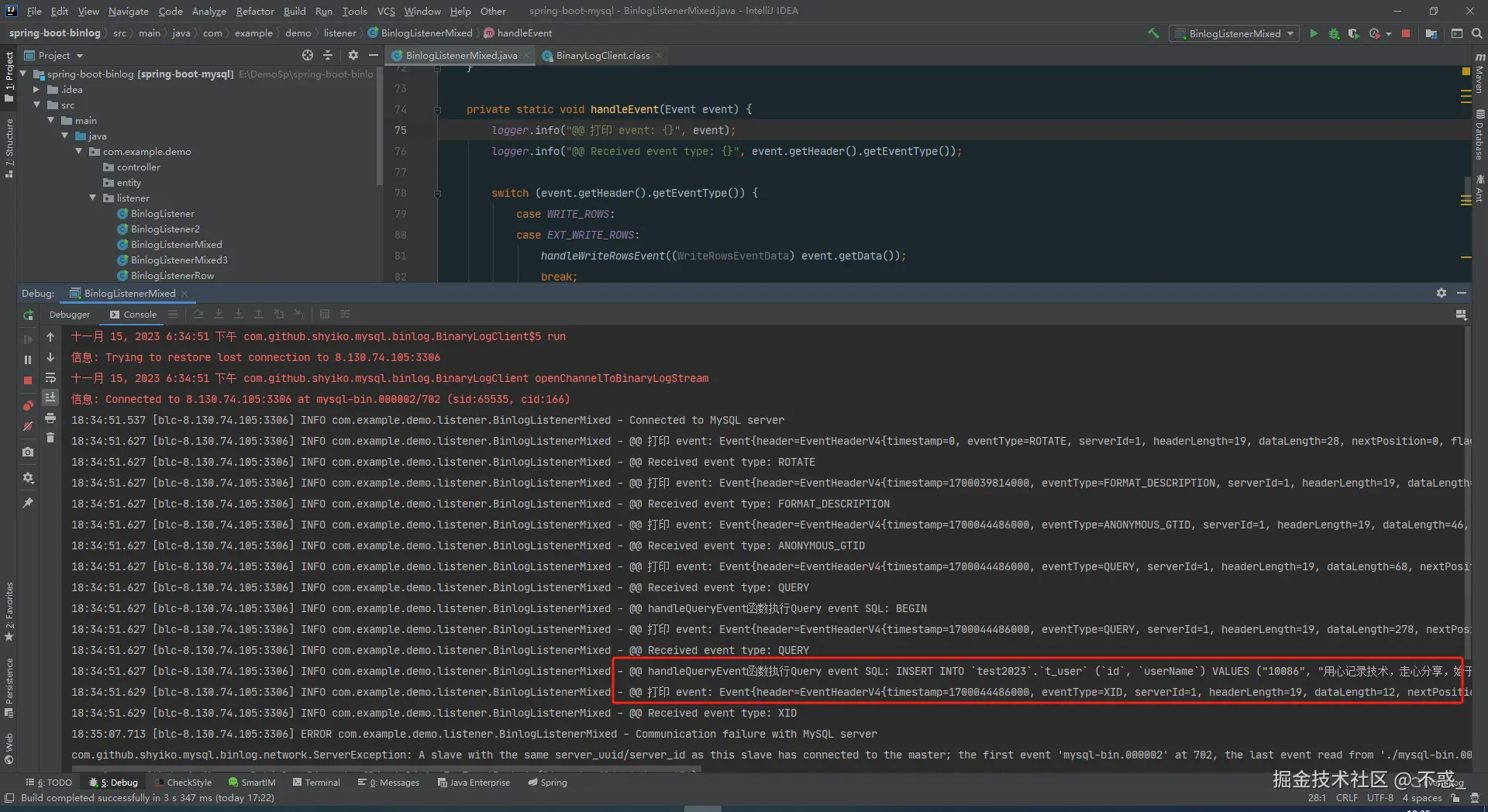Toggle scroll to end in the console
Image resolution: width=1488 pixels, height=812 pixels.
pos(50,397)
